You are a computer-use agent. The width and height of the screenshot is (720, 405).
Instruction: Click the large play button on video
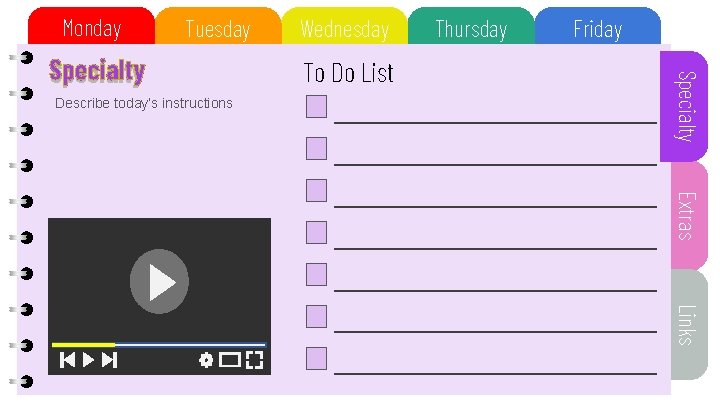click(x=159, y=281)
